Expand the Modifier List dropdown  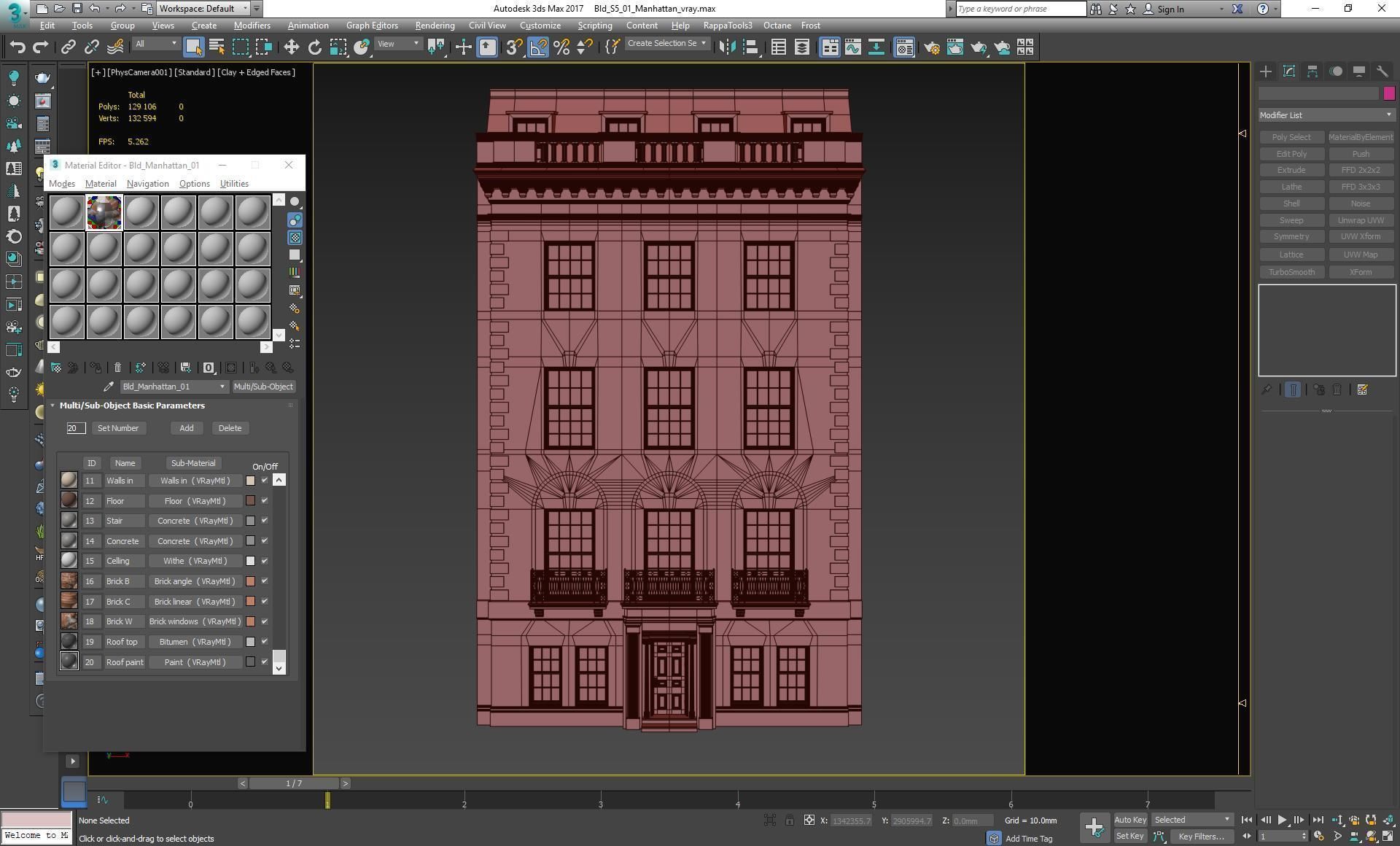point(1326,115)
